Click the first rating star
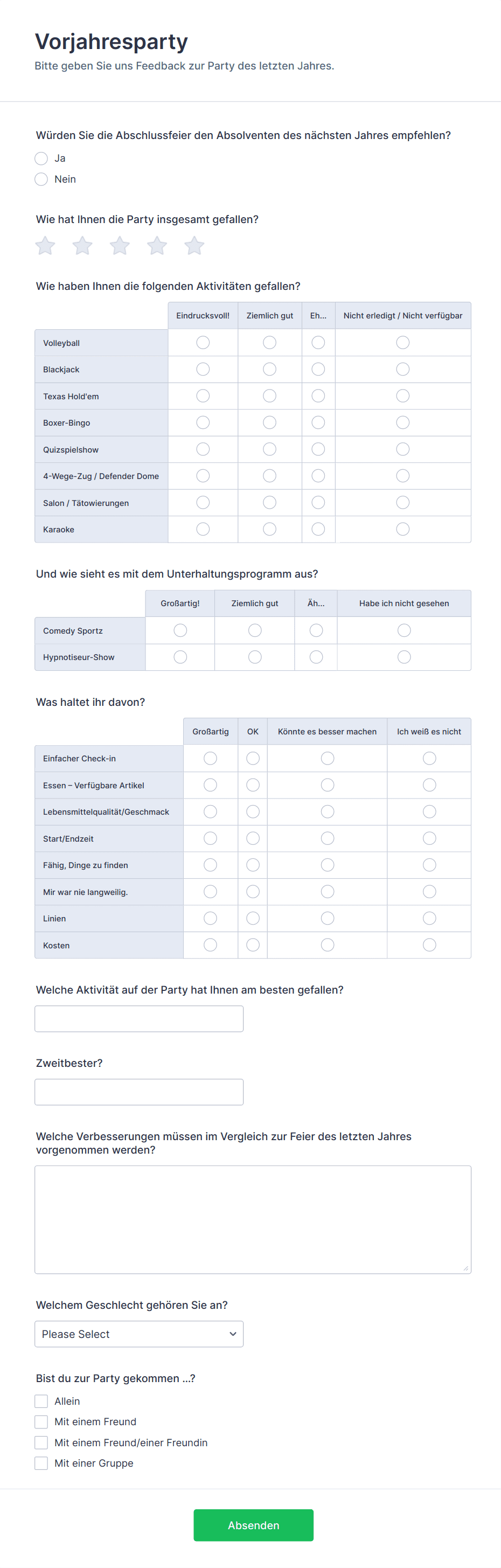Image resolution: width=501 pixels, height=1568 pixels. coord(45,245)
